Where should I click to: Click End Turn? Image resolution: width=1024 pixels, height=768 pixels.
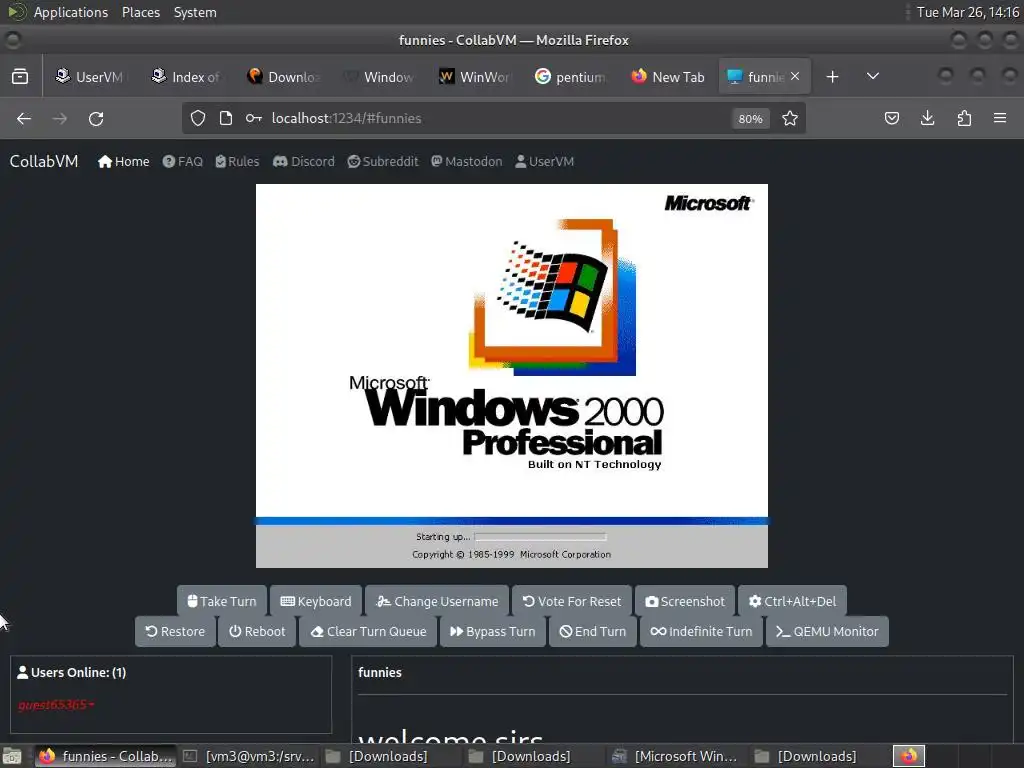(593, 632)
